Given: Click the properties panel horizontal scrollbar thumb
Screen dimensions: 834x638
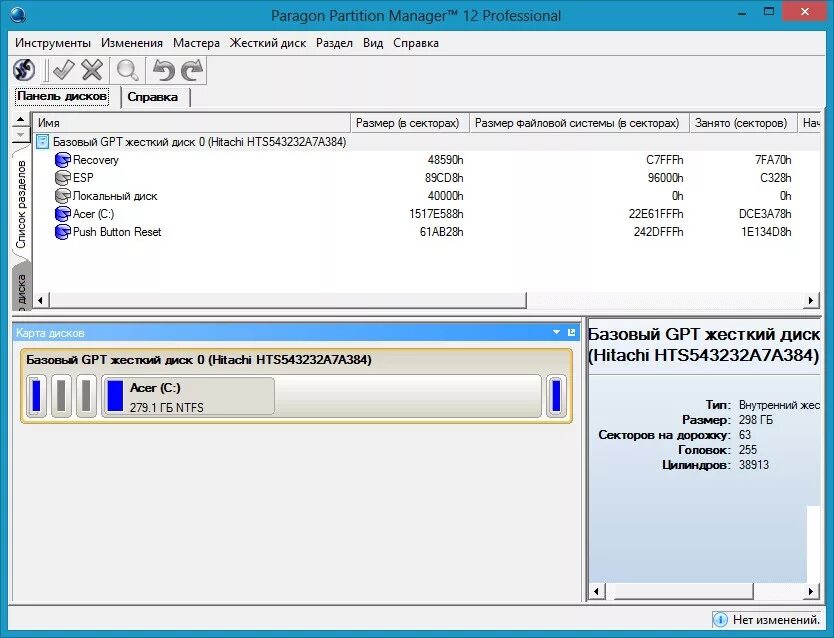Looking at the screenshot, I should (683, 591).
